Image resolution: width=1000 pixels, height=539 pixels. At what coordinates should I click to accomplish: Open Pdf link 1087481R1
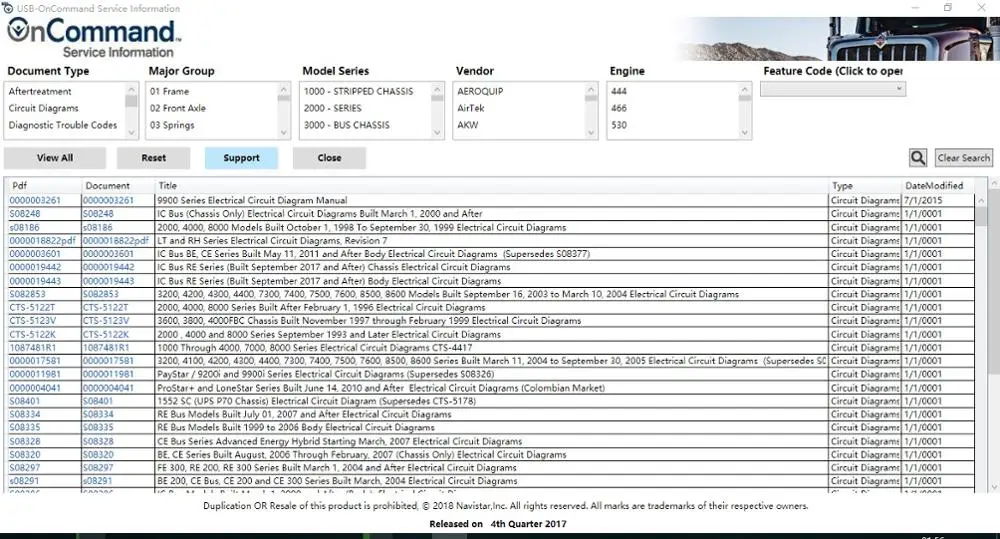pos(33,348)
